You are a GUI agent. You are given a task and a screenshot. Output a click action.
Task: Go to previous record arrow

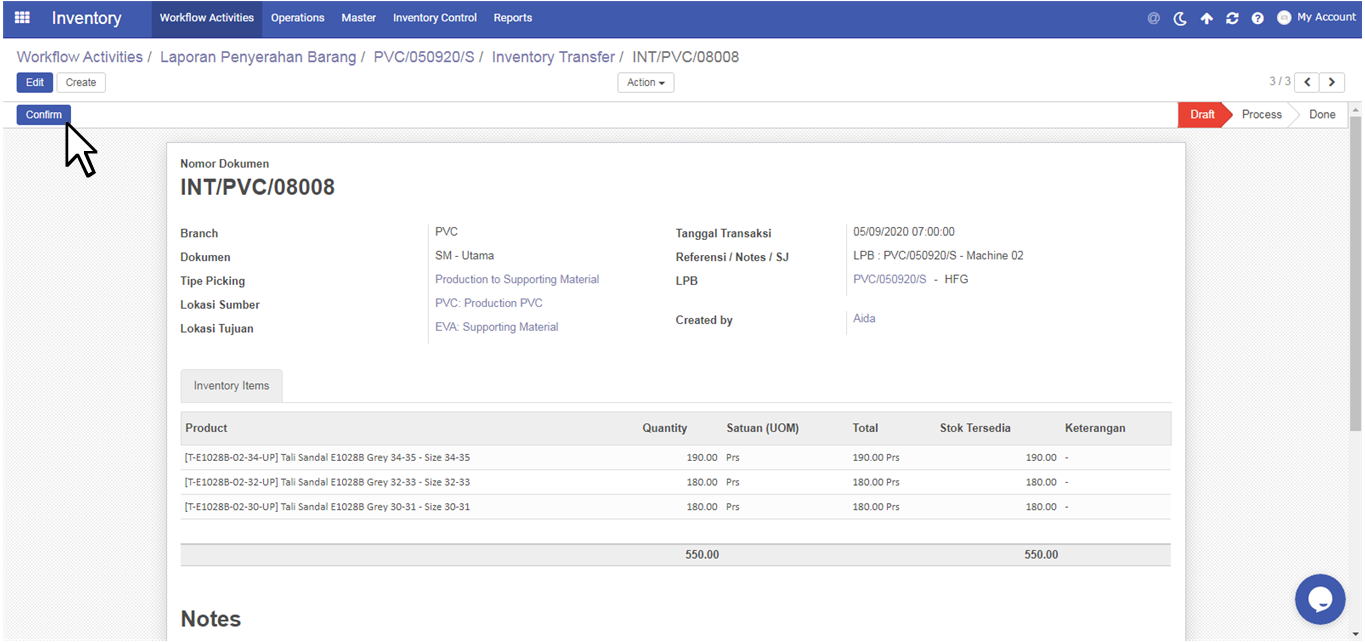point(1307,82)
